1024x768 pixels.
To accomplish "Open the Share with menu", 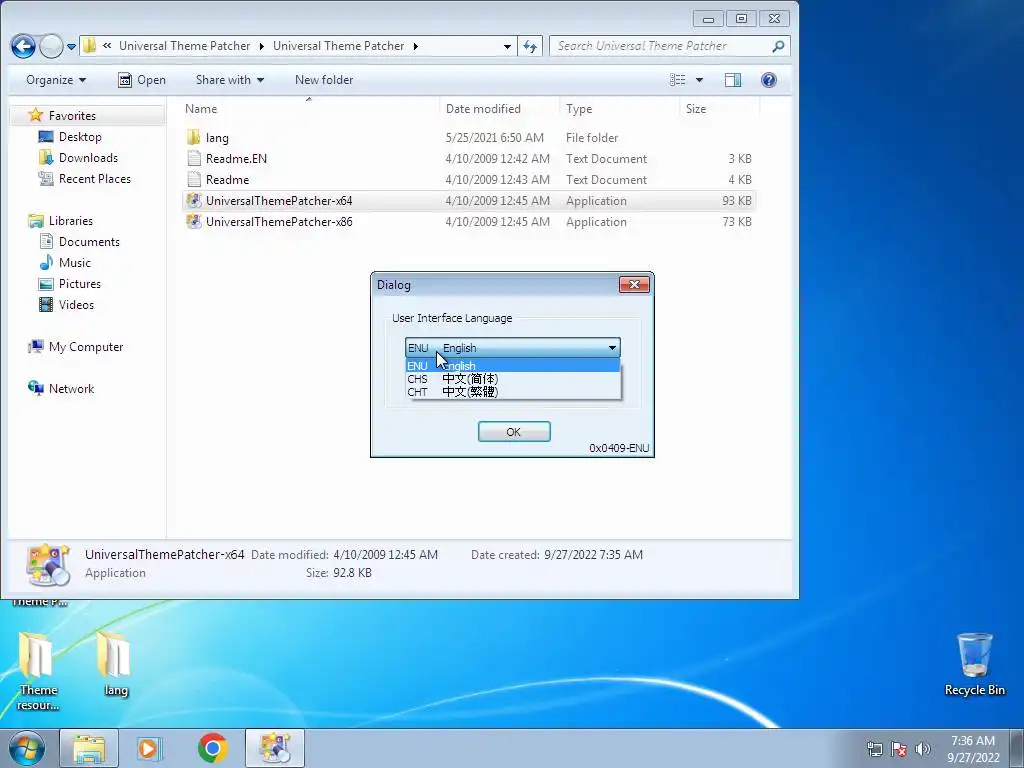I will coord(230,80).
